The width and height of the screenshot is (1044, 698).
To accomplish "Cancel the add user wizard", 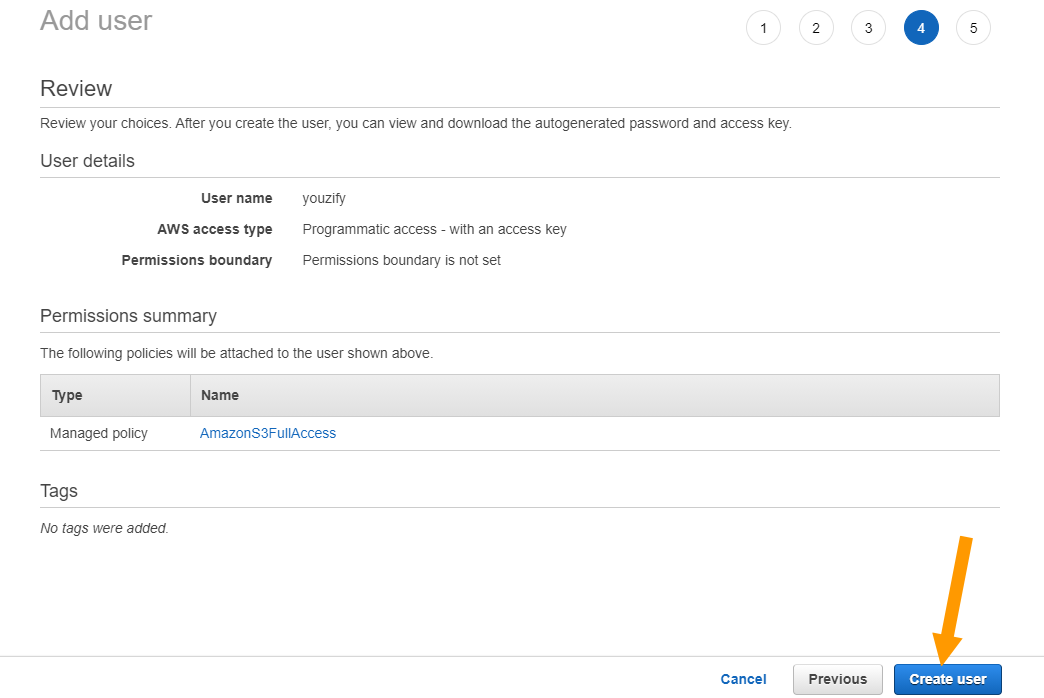I will point(743,679).
